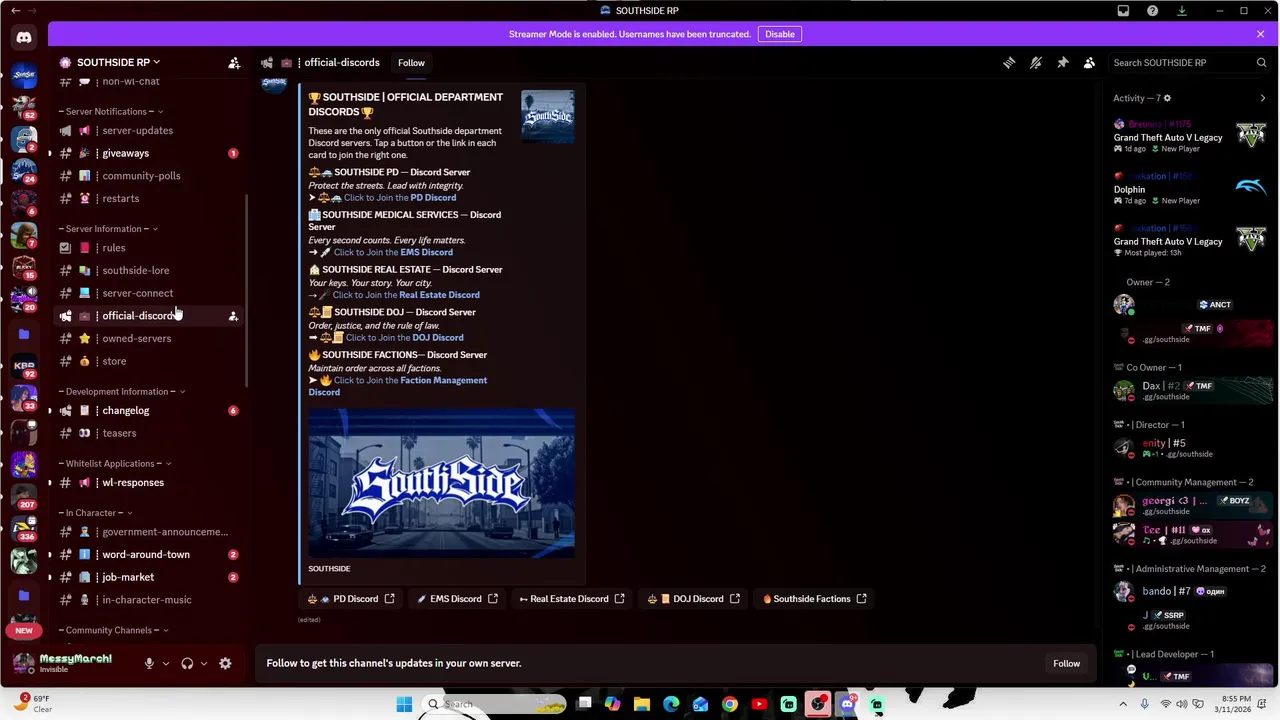Image resolution: width=1280 pixels, height=720 pixels.
Task: Open the server icon with badge 336
Action: pyautogui.click(x=24, y=527)
